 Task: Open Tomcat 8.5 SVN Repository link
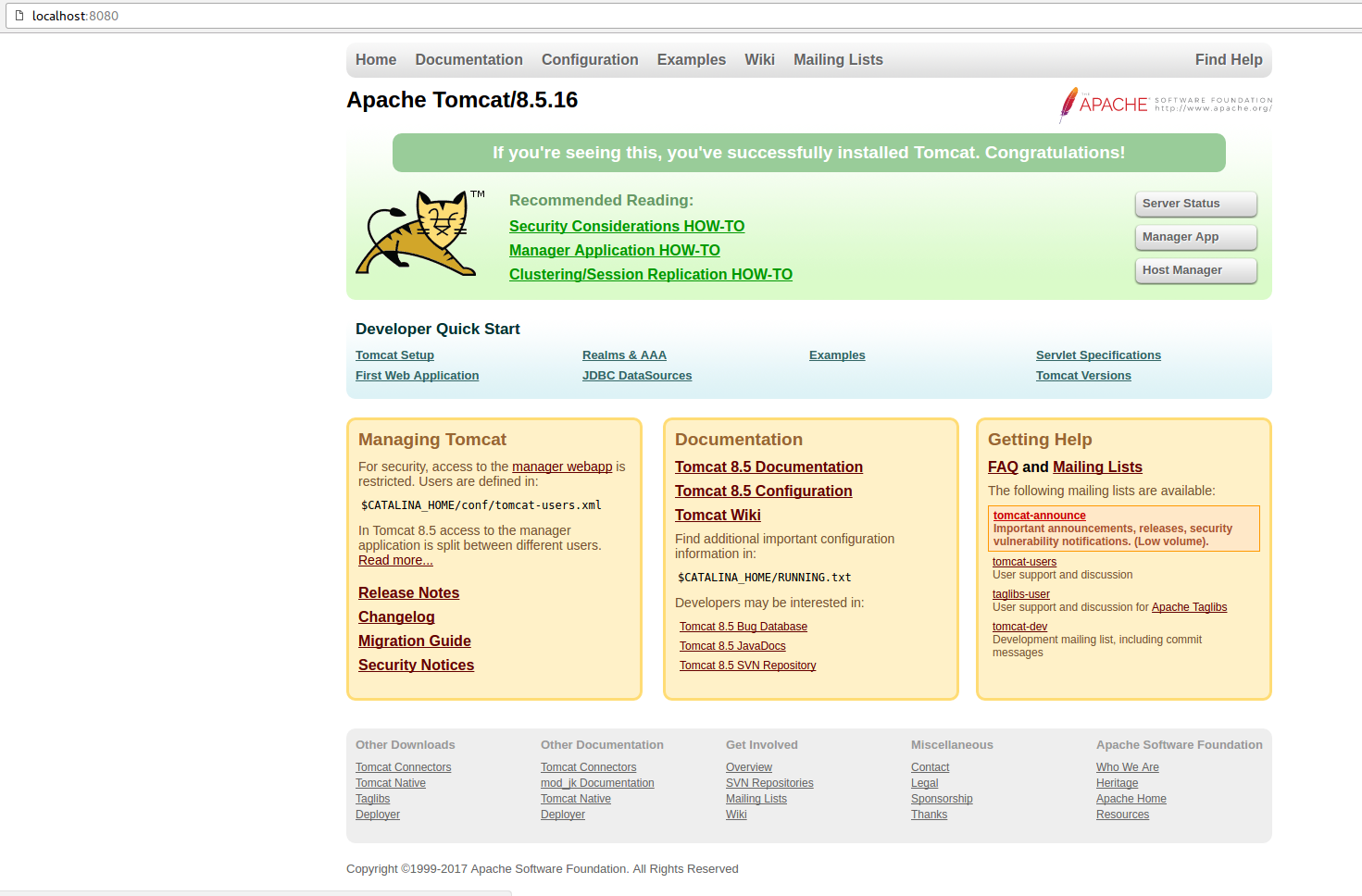[747, 666]
